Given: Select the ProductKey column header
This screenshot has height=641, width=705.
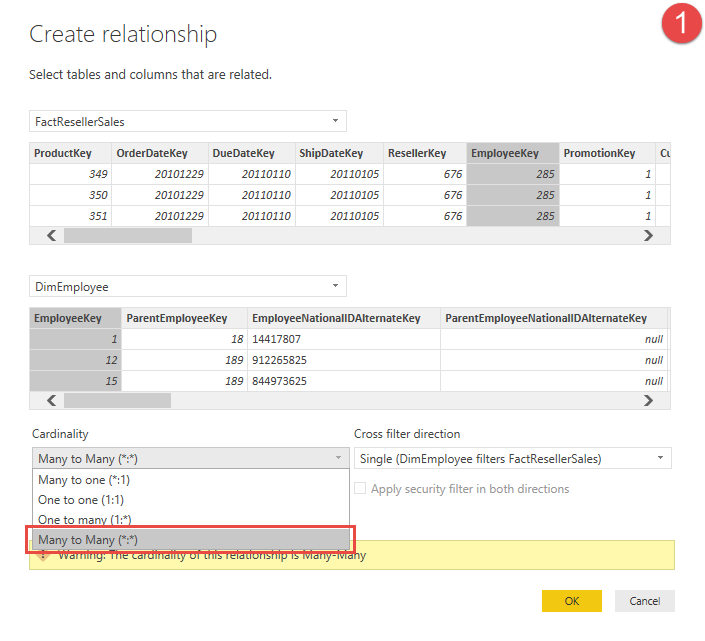Looking at the screenshot, I should (x=70, y=153).
